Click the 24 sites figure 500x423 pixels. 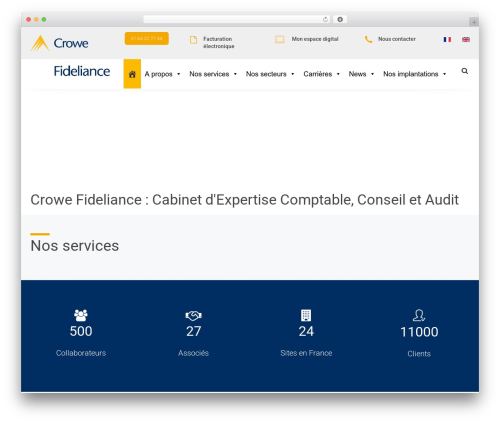(x=306, y=331)
